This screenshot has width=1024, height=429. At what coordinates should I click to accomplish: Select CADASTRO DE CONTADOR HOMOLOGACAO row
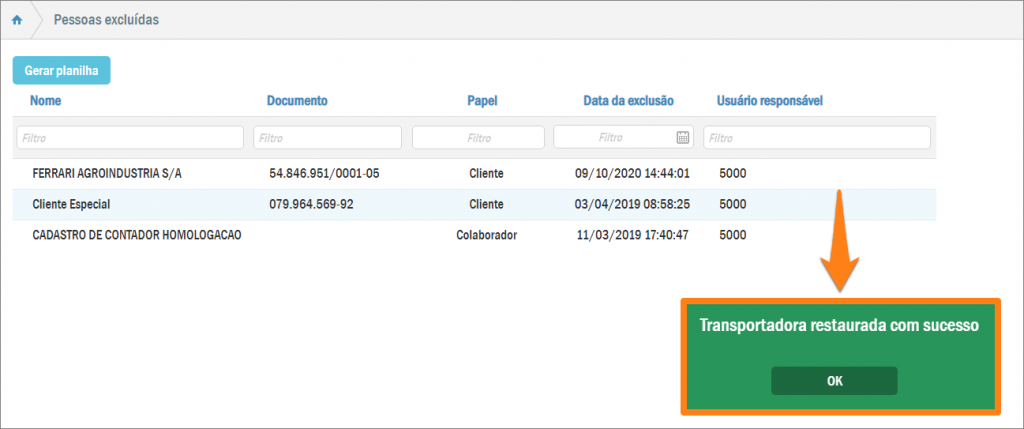coord(138,235)
